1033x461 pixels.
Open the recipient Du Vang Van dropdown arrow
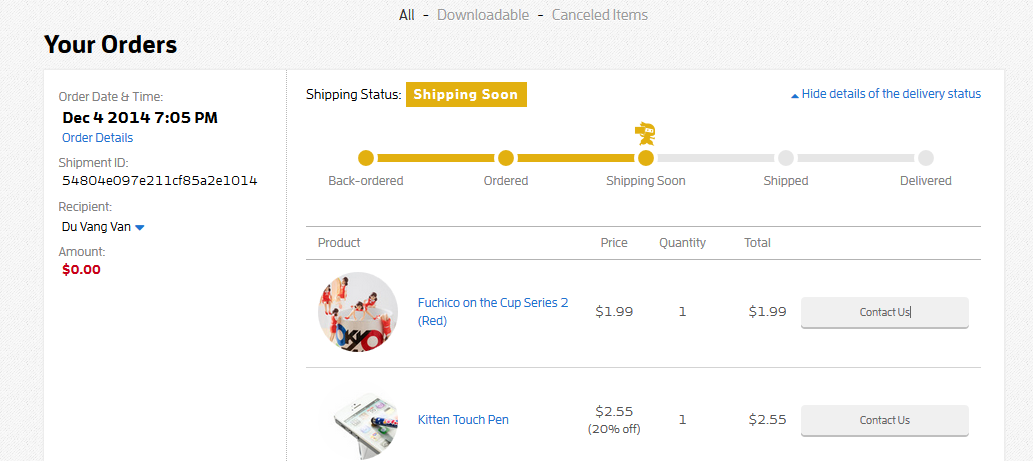140,228
